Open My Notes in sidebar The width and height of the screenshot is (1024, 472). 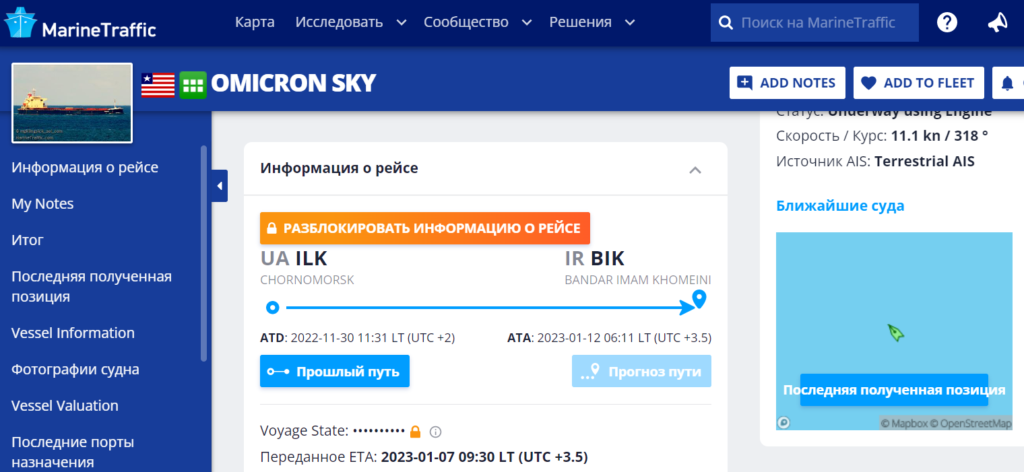[42, 204]
